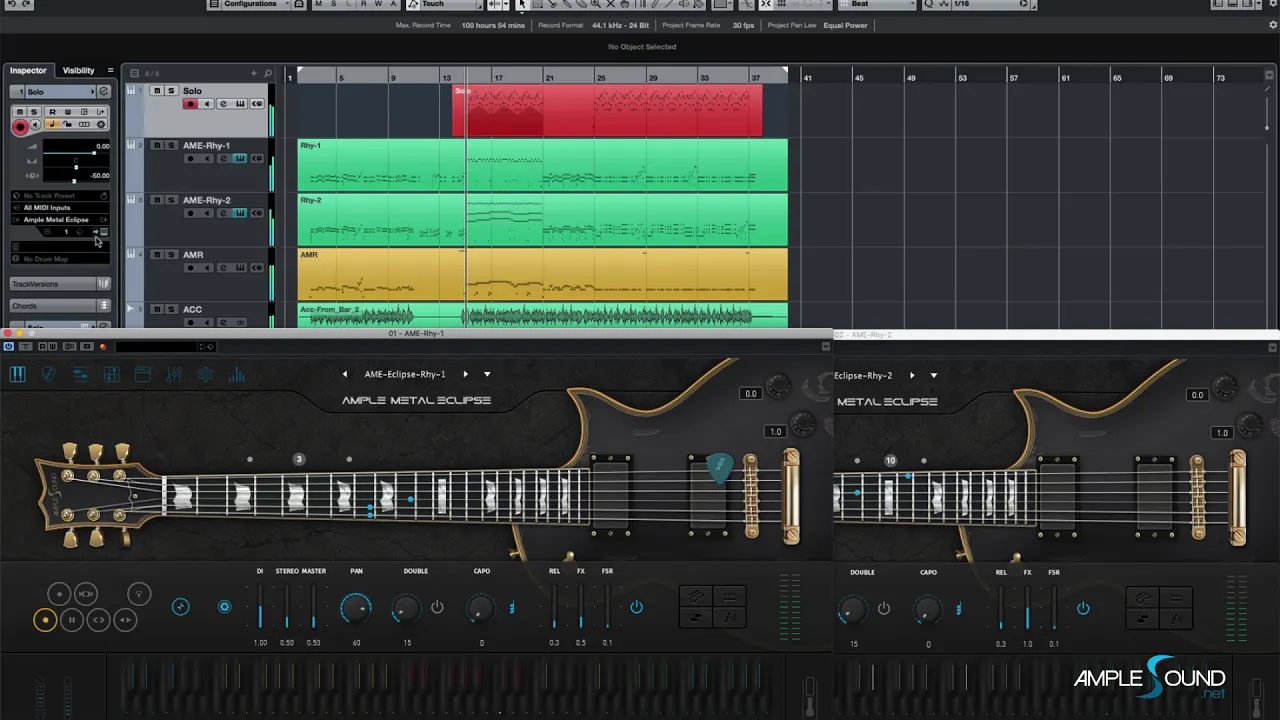Expand the TrackVersions section
1280x720 pixels.
[x=55, y=284]
